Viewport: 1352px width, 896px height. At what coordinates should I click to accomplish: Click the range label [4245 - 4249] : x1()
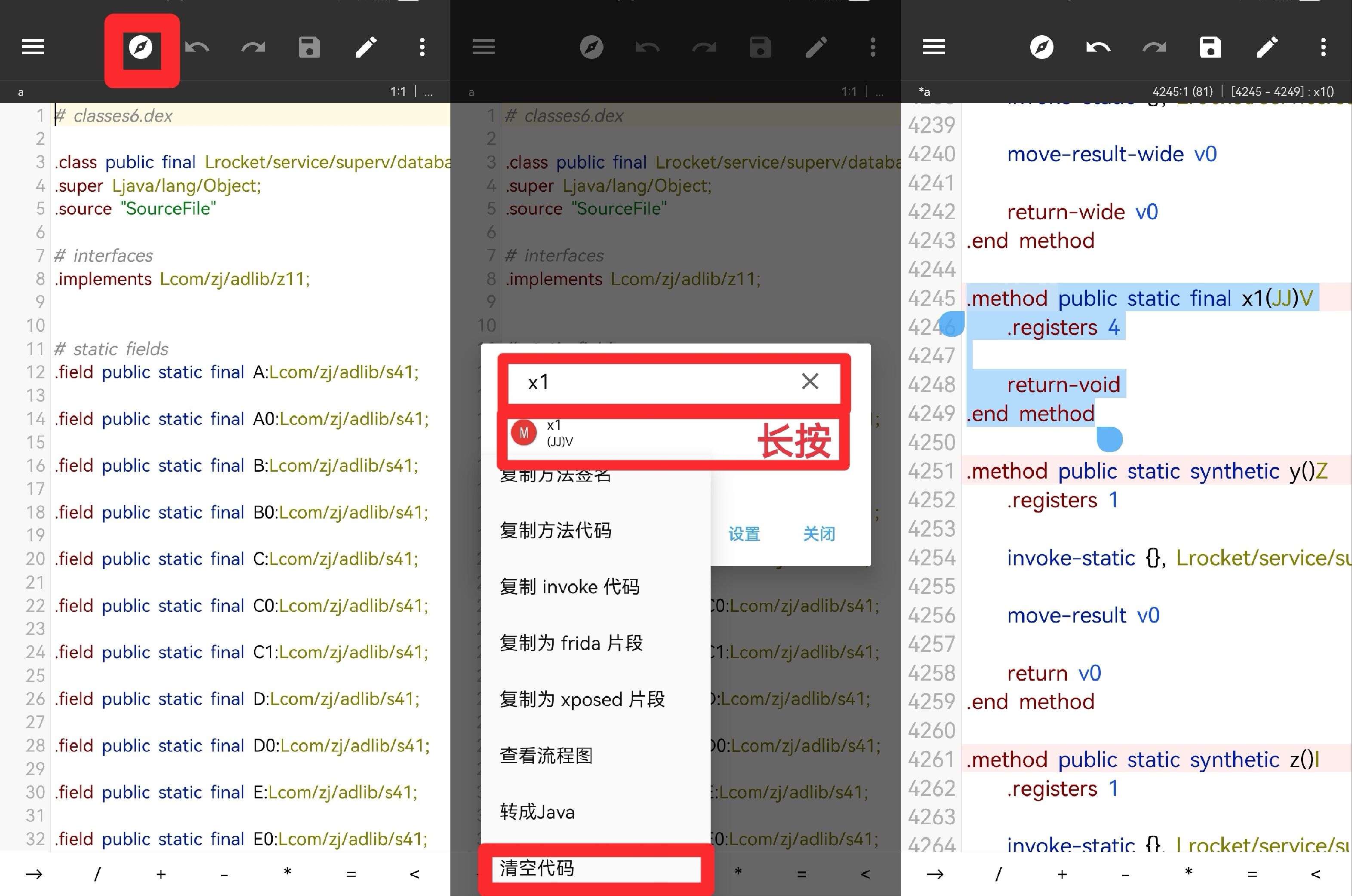pyautogui.click(x=1282, y=92)
